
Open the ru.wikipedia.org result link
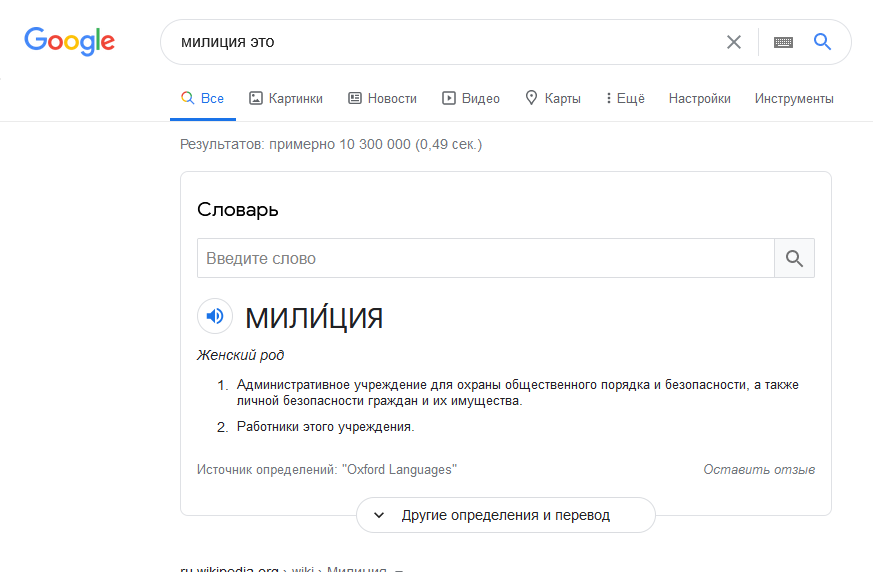pos(228,568)
